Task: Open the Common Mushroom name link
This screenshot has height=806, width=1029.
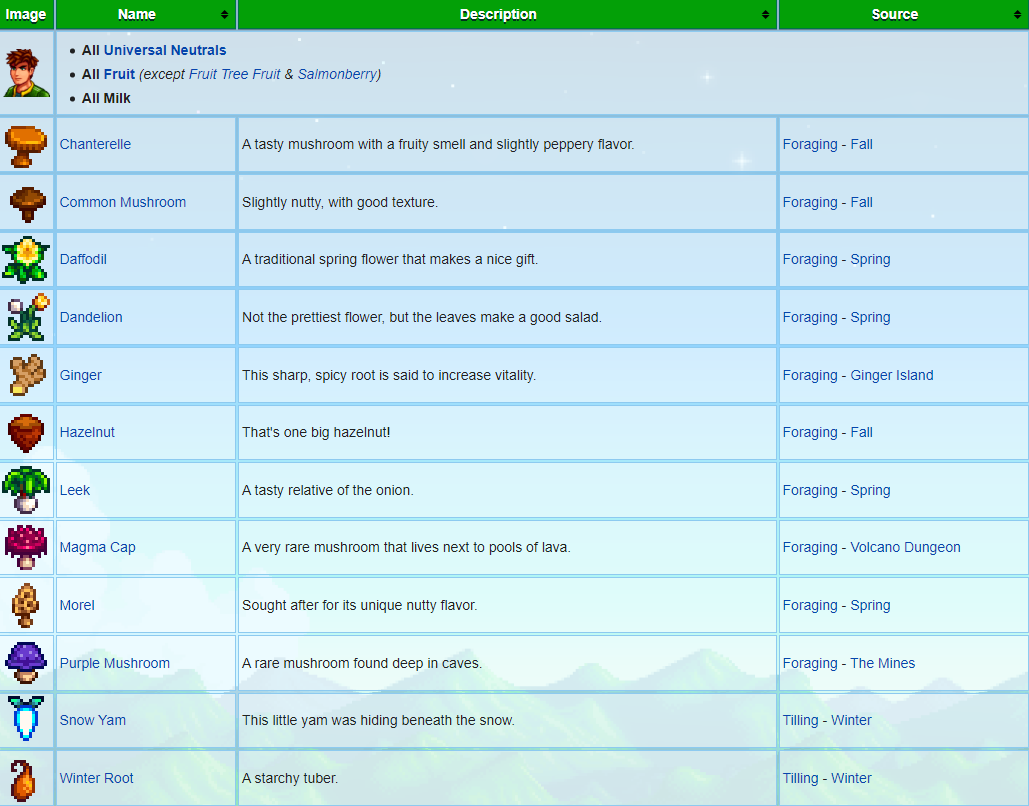Action: (123, 202)
